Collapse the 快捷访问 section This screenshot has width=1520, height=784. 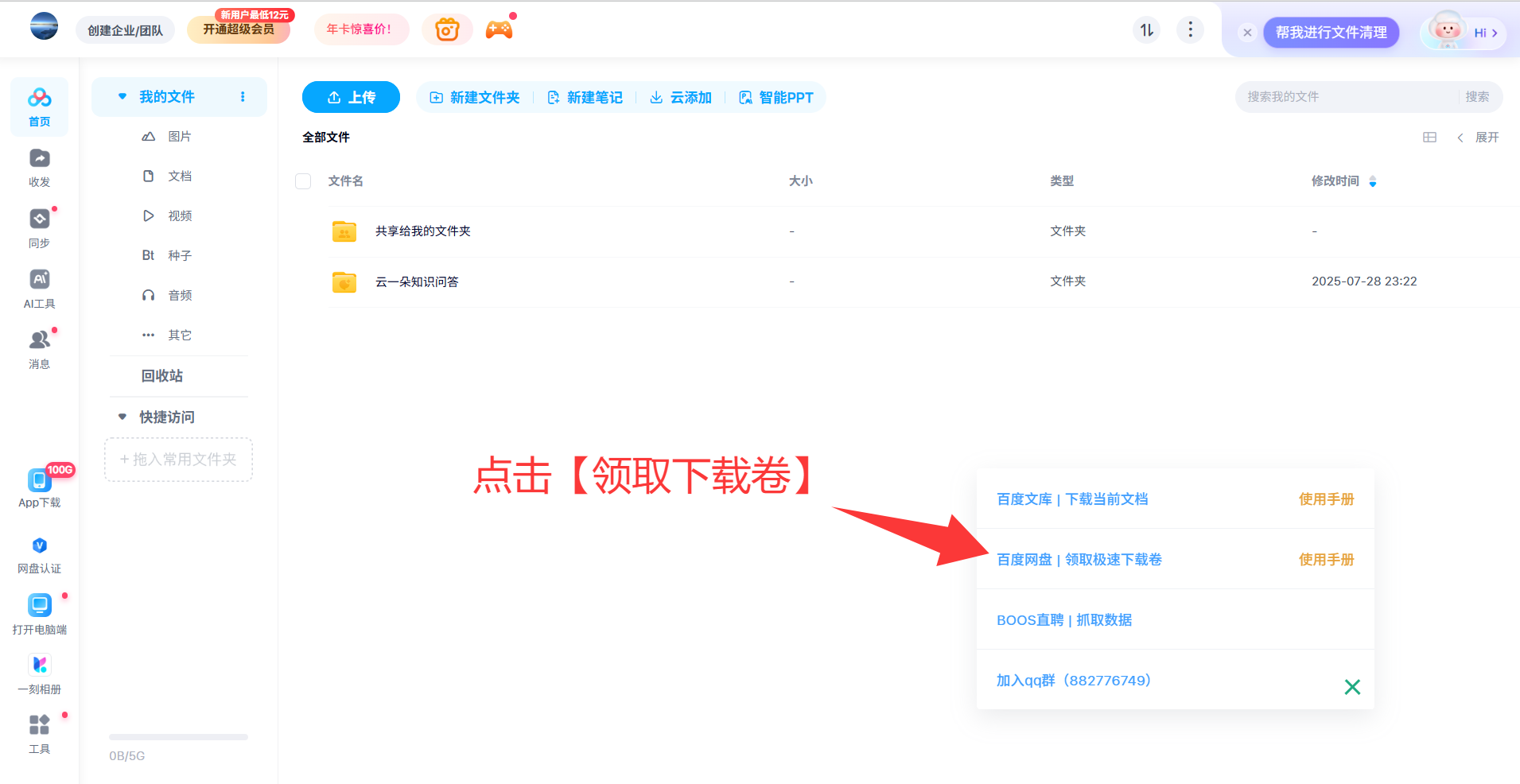click(x=122, y=417)
